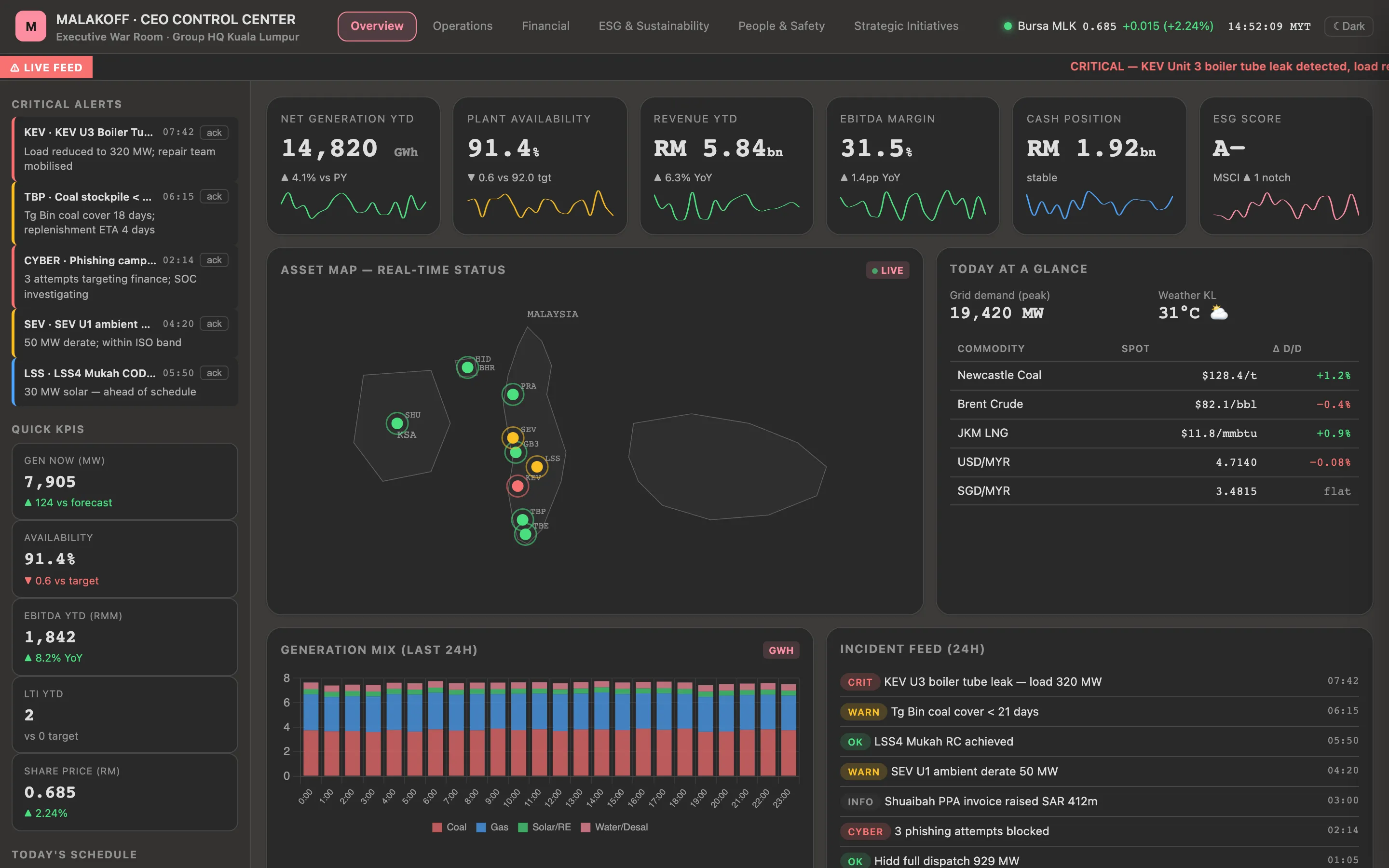This screenshot has width=1389, height=868.
Task: Click the ESG Score sparkline
Action: click(x=1286, y=206)
